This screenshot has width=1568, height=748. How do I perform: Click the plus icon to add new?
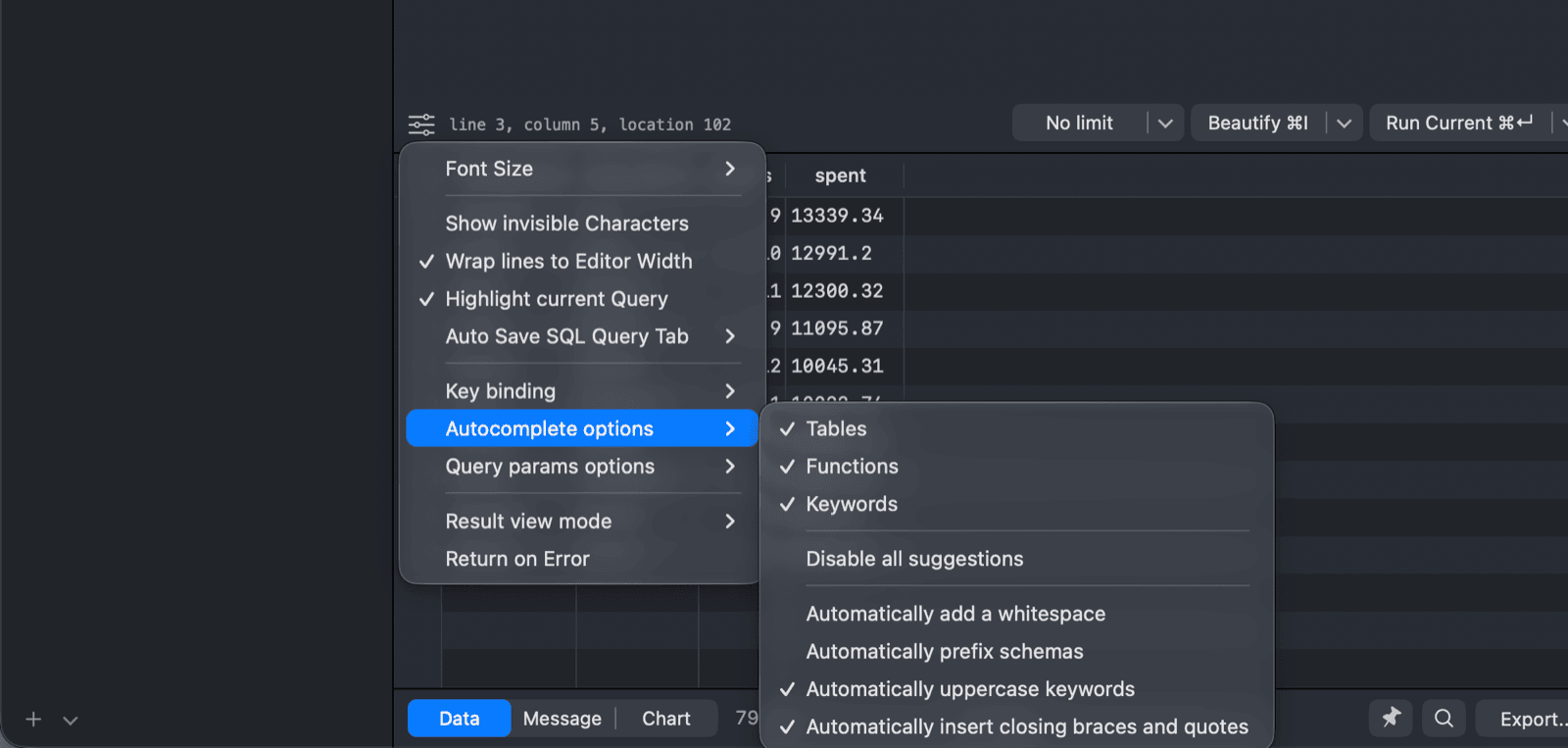pos(33,720)
